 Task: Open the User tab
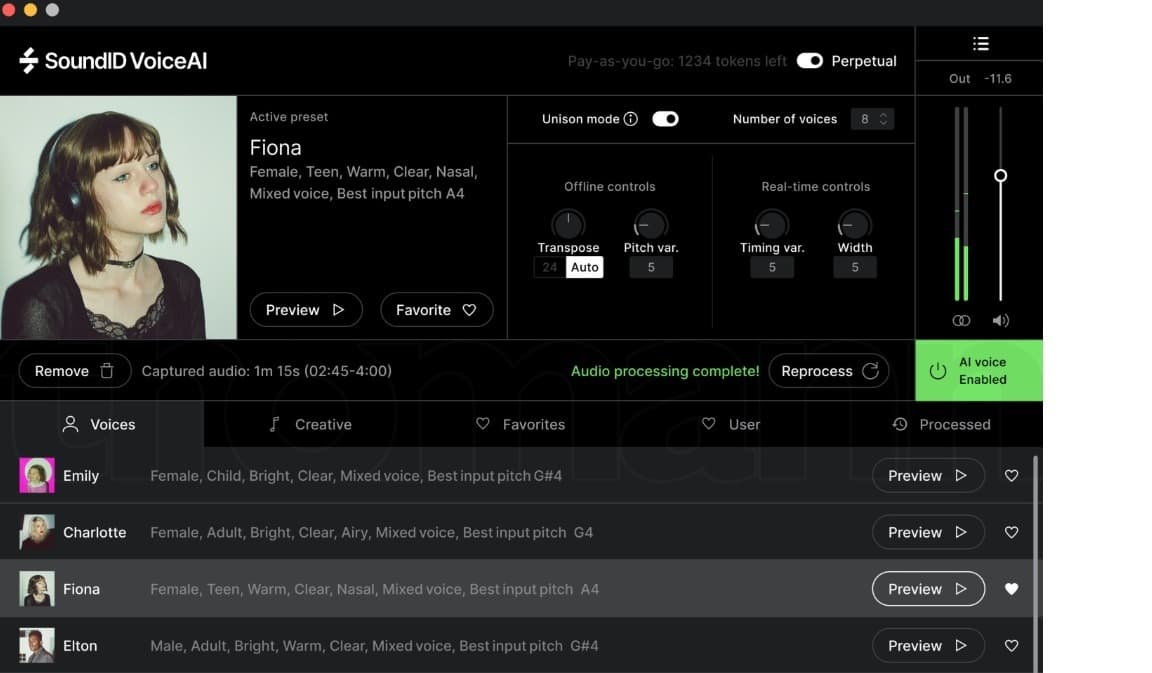point(730,424)
